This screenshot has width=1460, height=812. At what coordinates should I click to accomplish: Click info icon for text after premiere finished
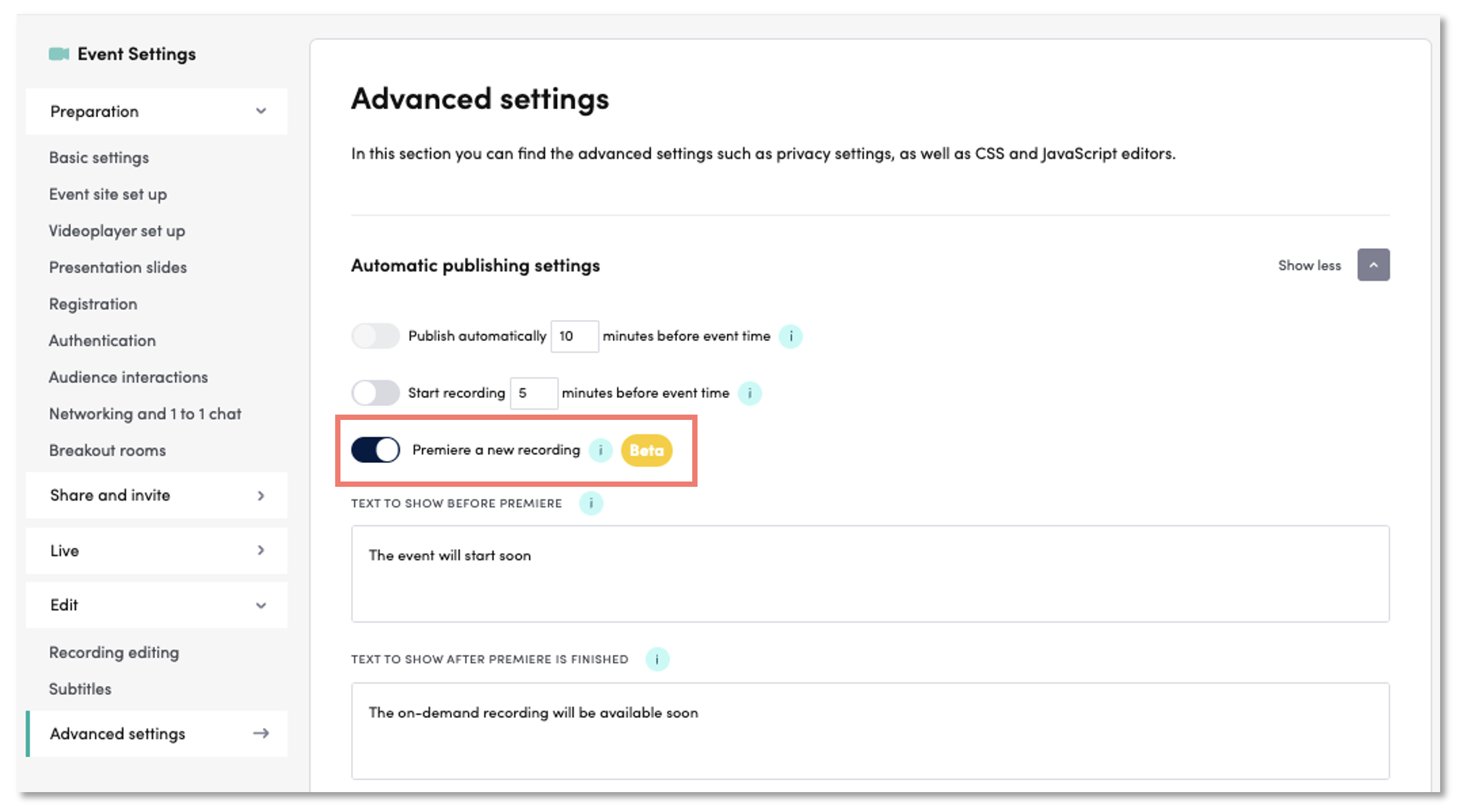pyautogui.click(x=657, y=660)
